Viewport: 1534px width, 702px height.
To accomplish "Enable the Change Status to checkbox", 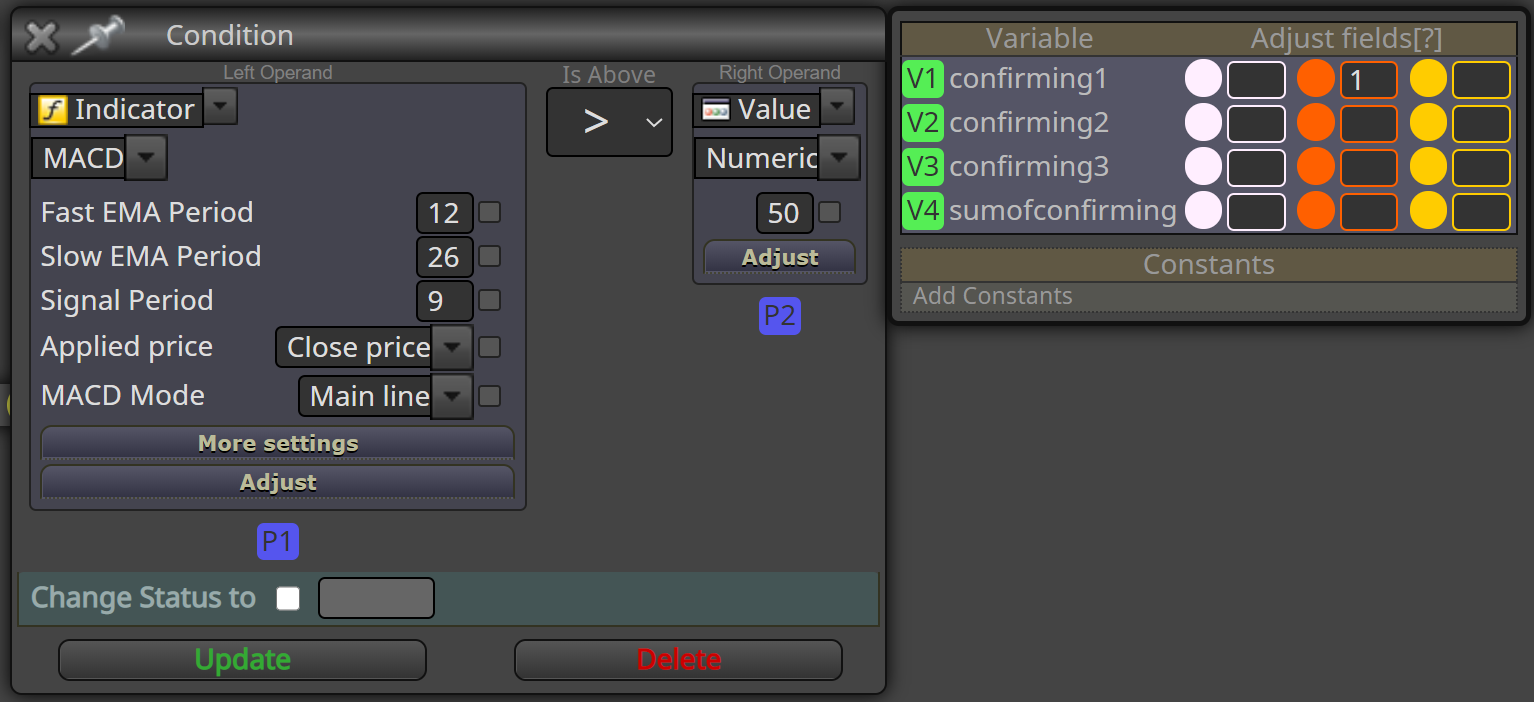I will pos(288,598).
